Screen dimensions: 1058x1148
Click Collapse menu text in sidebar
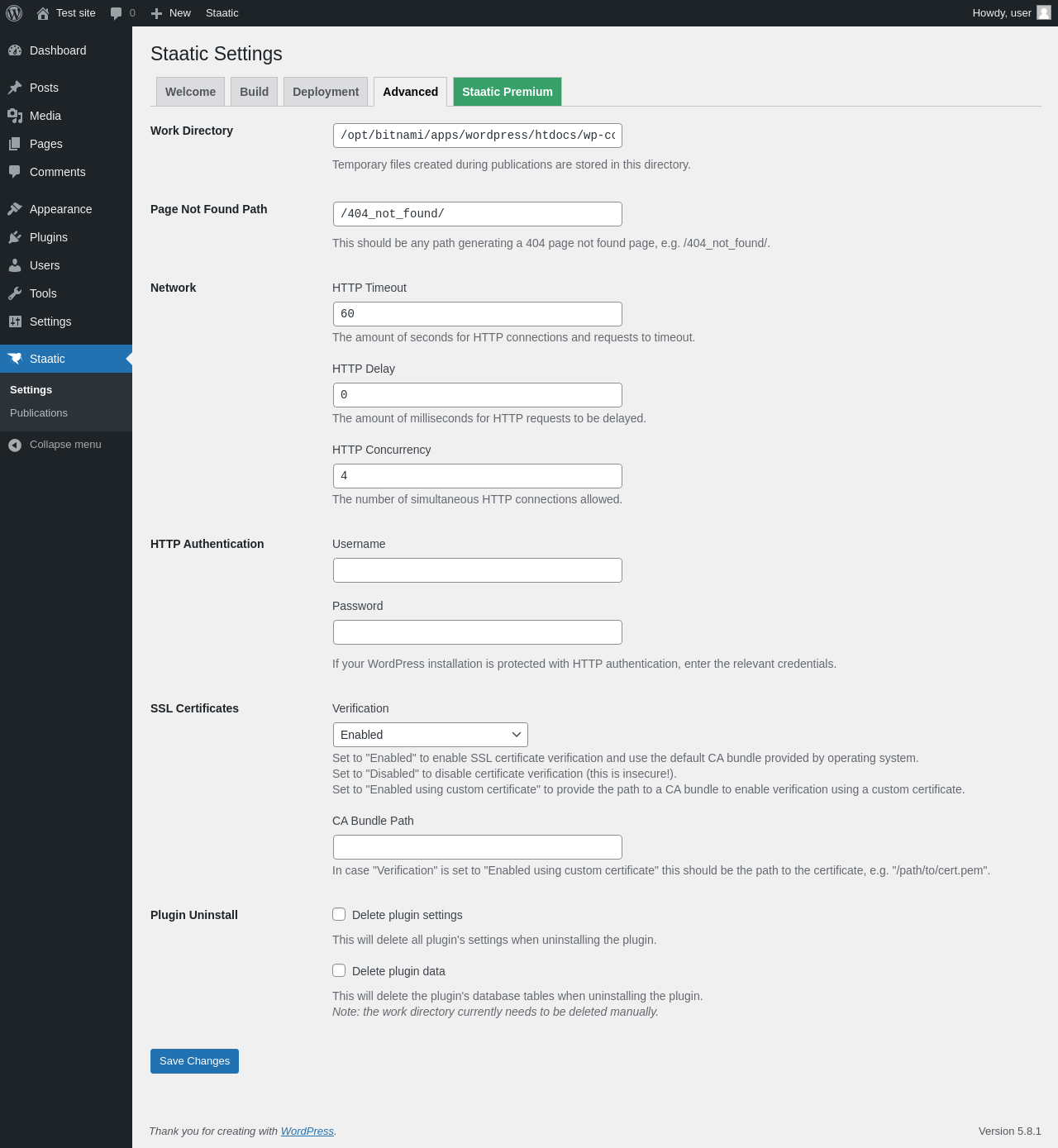pos(65,445)
